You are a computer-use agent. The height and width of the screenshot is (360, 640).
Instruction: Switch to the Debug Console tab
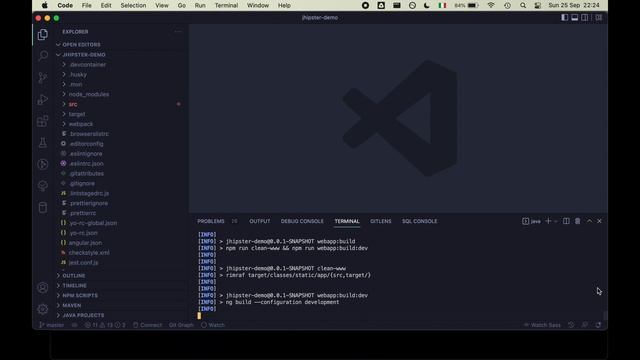coord(302,221)
